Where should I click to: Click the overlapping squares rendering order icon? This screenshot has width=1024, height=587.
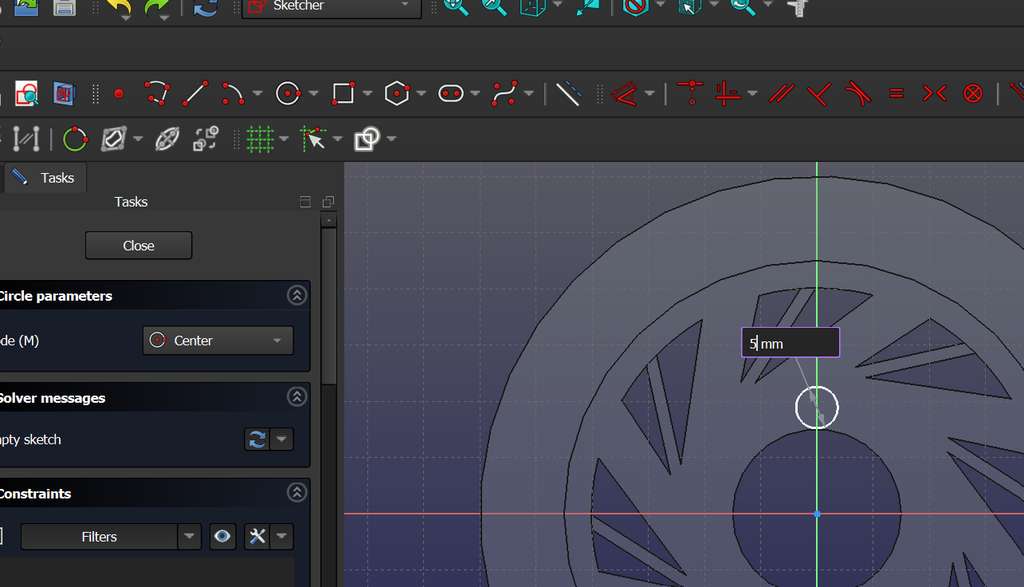366,139
